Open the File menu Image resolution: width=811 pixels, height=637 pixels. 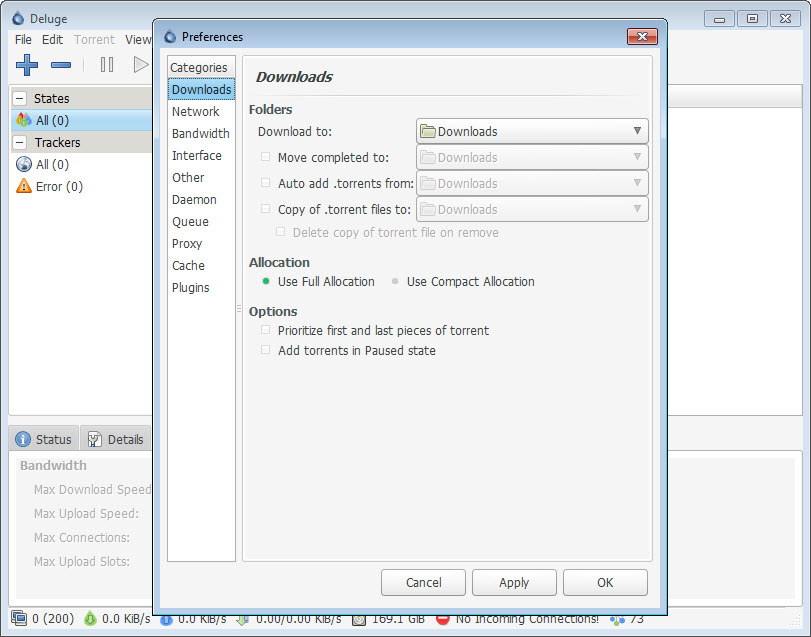23,40
